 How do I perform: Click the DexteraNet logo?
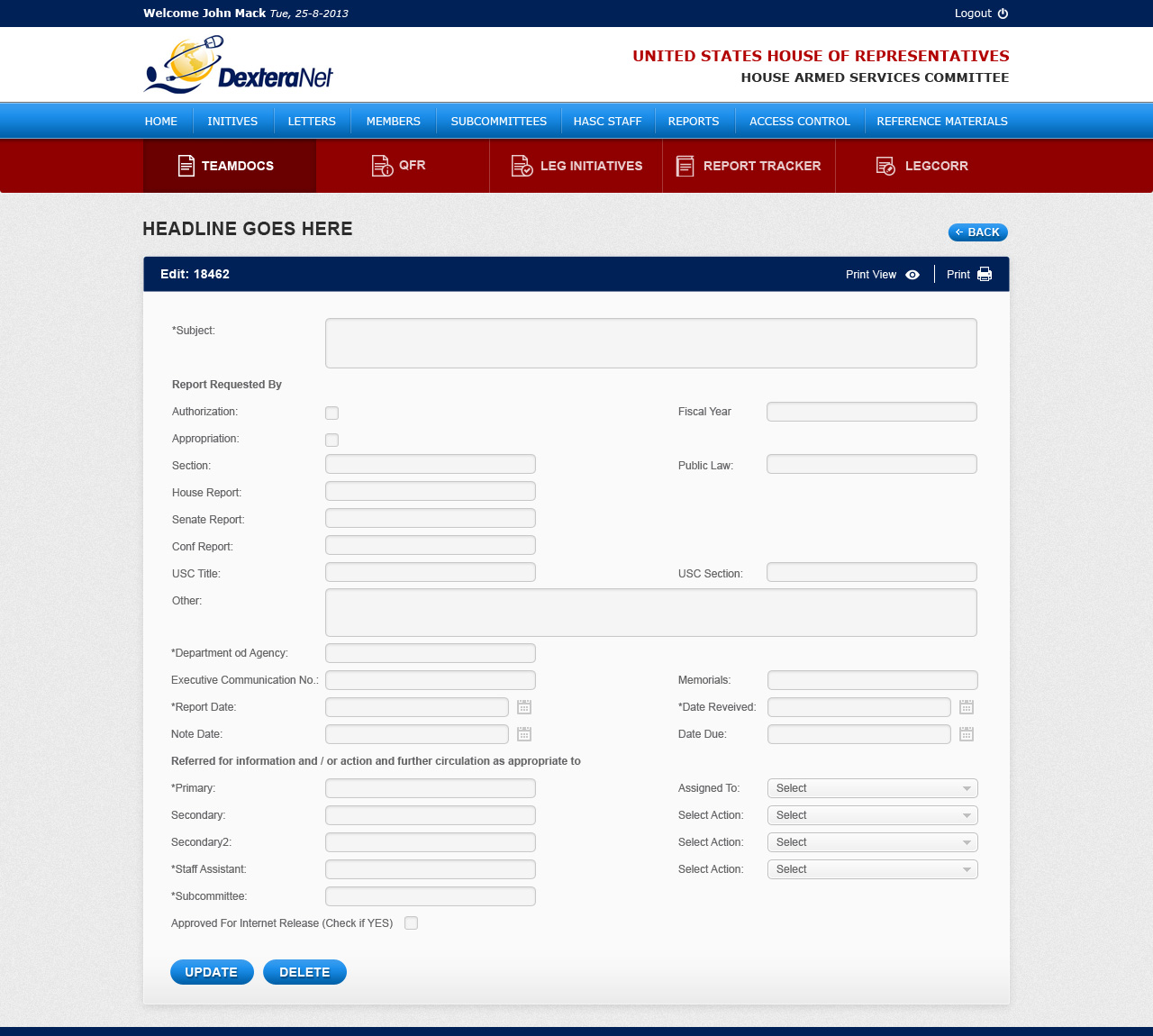click(239, 65)
